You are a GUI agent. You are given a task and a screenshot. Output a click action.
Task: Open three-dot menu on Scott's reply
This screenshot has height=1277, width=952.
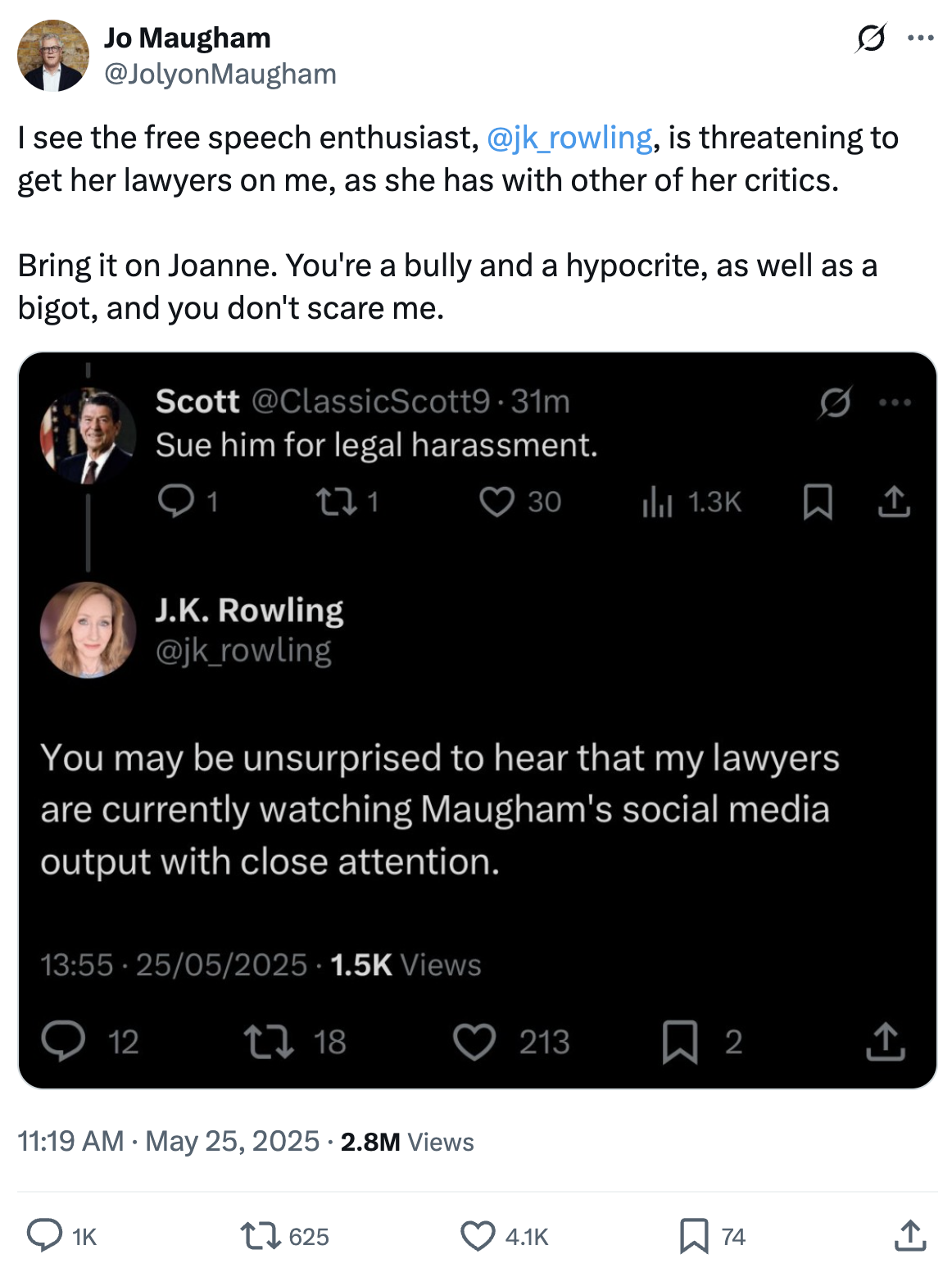pos(895,402)
